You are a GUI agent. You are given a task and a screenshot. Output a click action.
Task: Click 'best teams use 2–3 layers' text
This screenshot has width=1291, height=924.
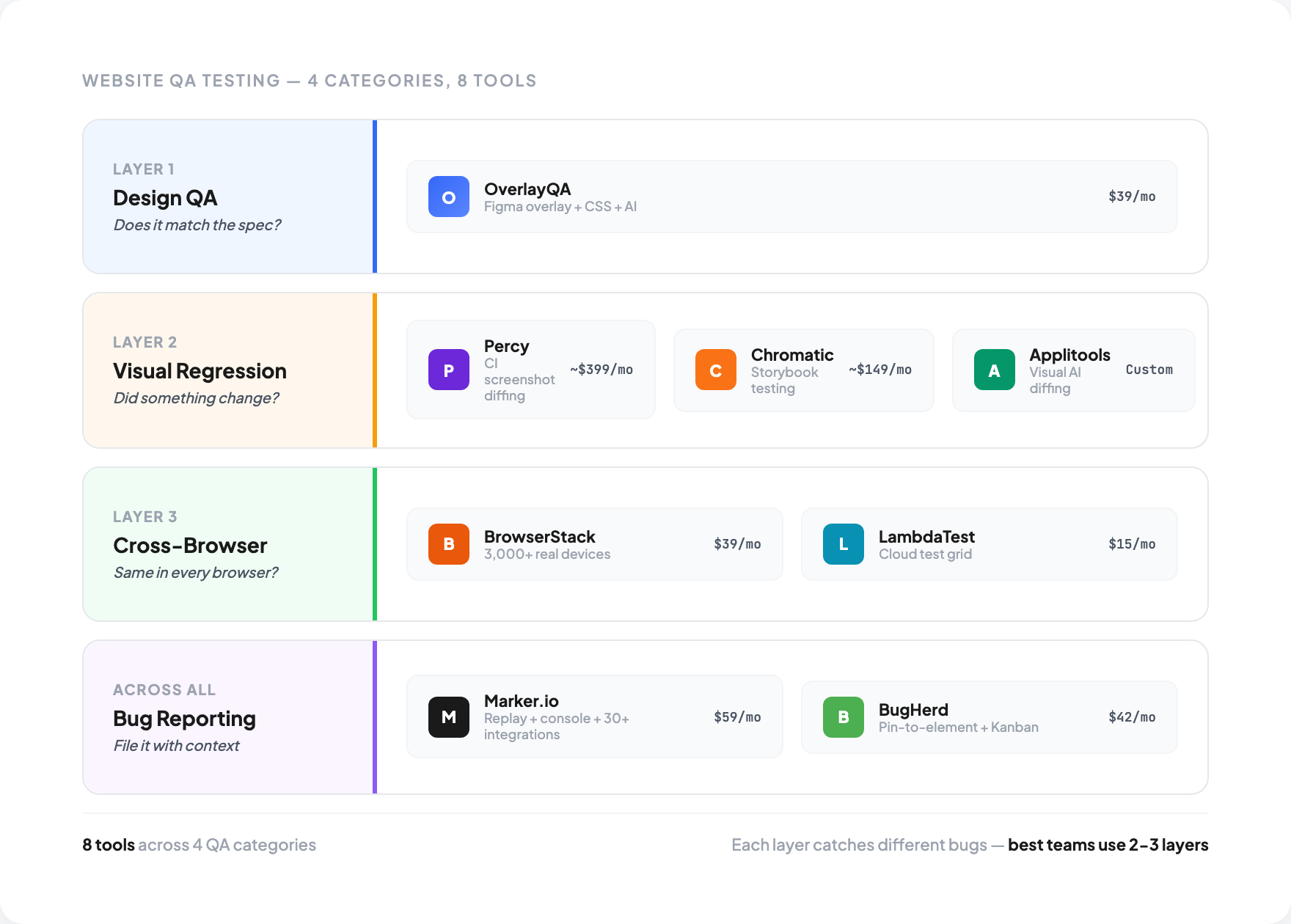tap(1108, 845)
